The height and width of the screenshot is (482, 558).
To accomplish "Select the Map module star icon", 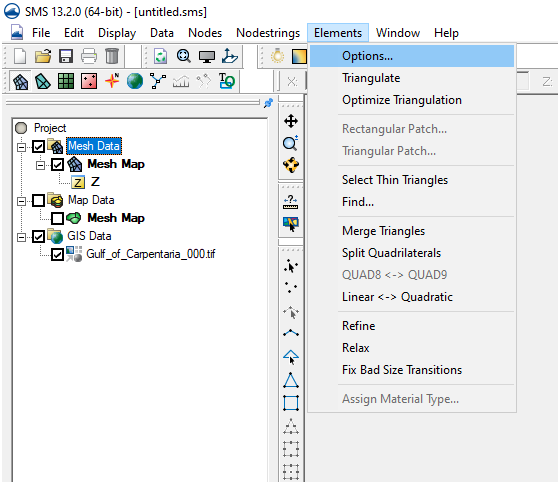I will (x=112, y=81).
